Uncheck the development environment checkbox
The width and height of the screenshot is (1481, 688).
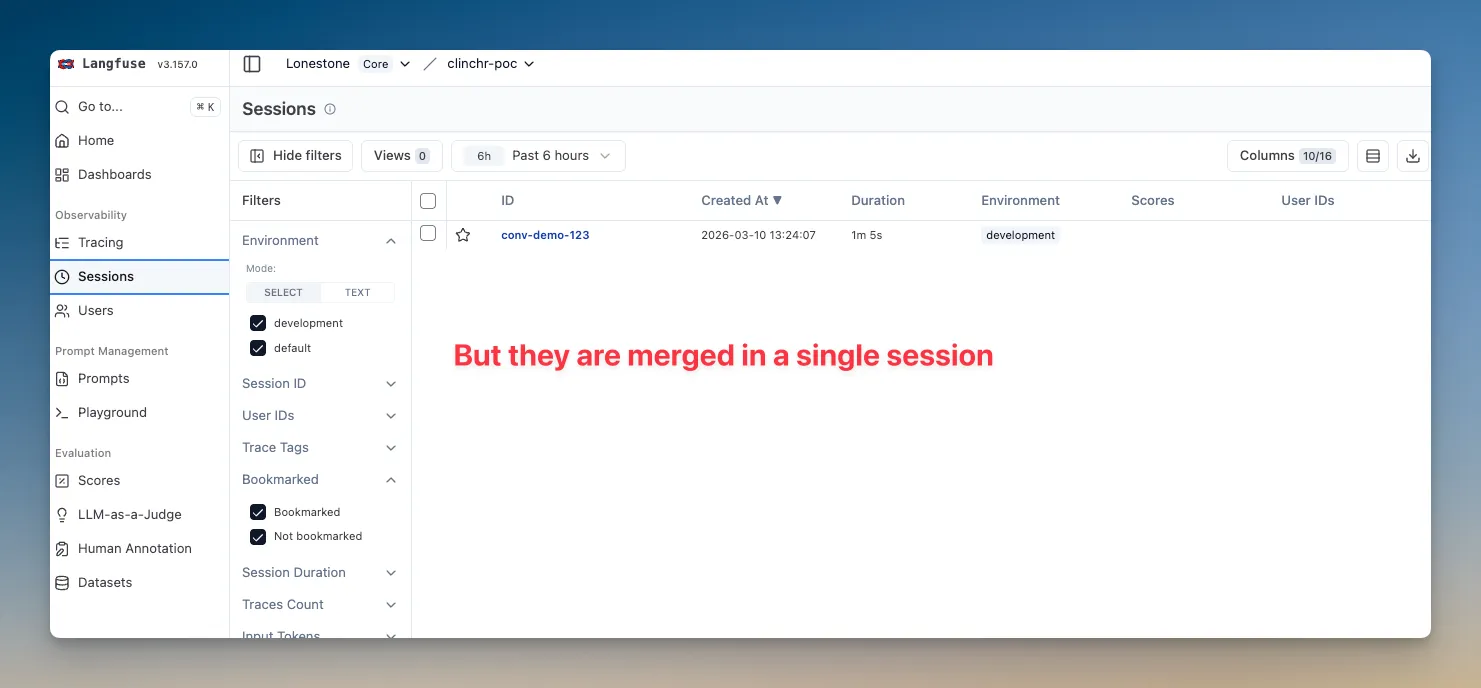tap(258, 323)
